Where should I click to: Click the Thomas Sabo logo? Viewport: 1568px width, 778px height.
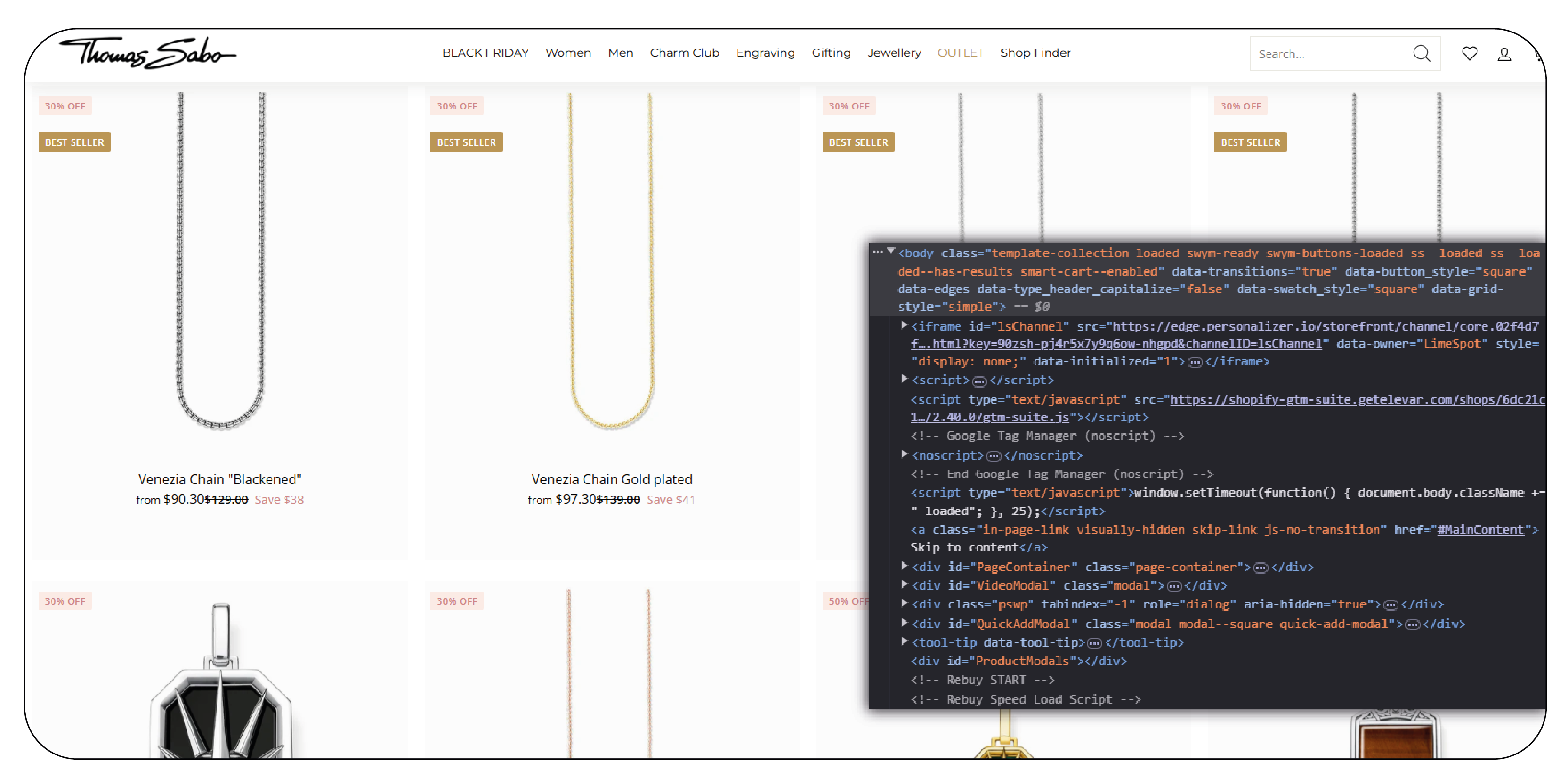[147, 52]
